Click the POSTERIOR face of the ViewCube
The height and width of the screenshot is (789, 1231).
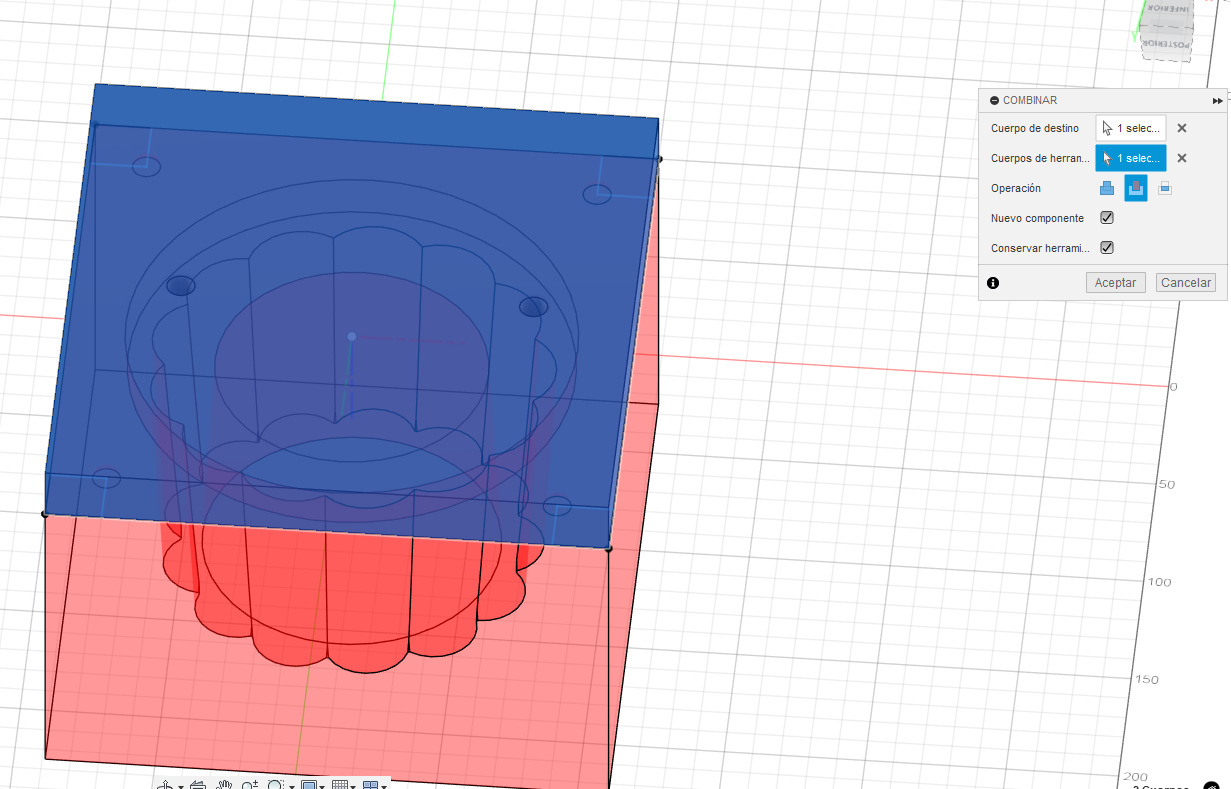click(x=1166, y=44)
